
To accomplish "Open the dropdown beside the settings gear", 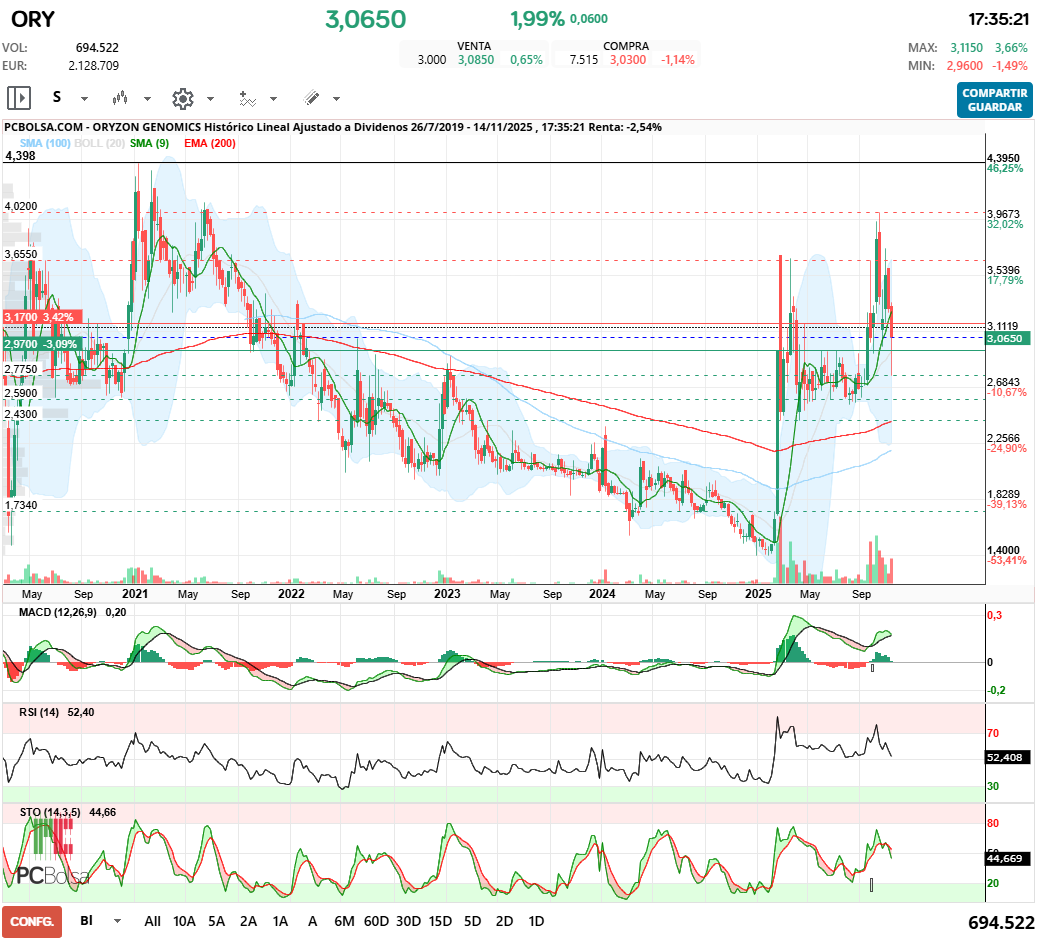I will point(210,98).
